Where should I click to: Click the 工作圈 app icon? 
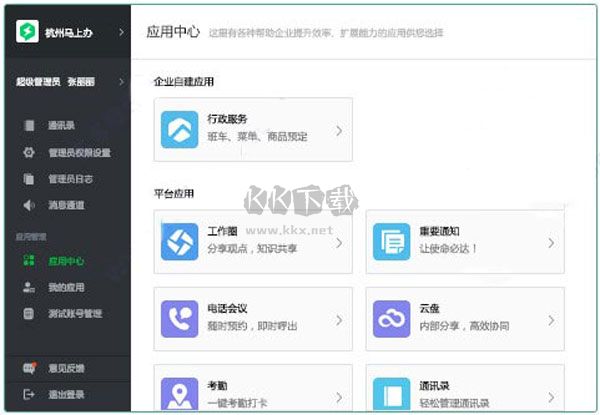point(179,242)
